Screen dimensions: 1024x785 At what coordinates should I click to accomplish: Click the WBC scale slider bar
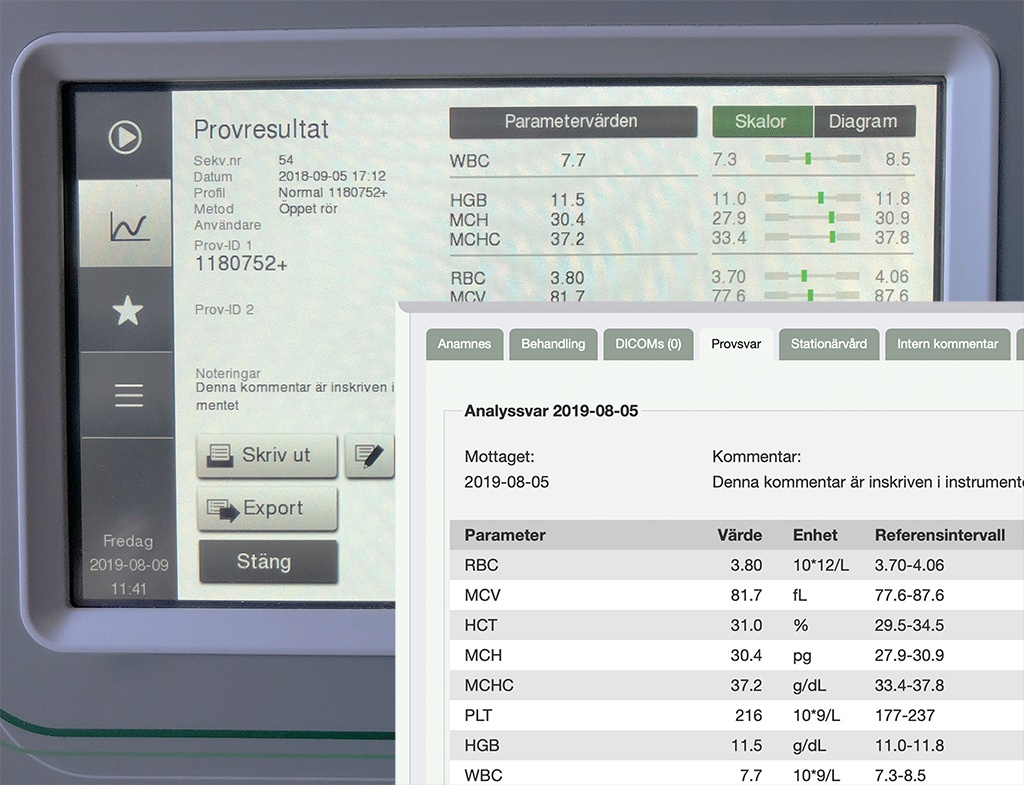pyautogui.click(x=812, y=159)
